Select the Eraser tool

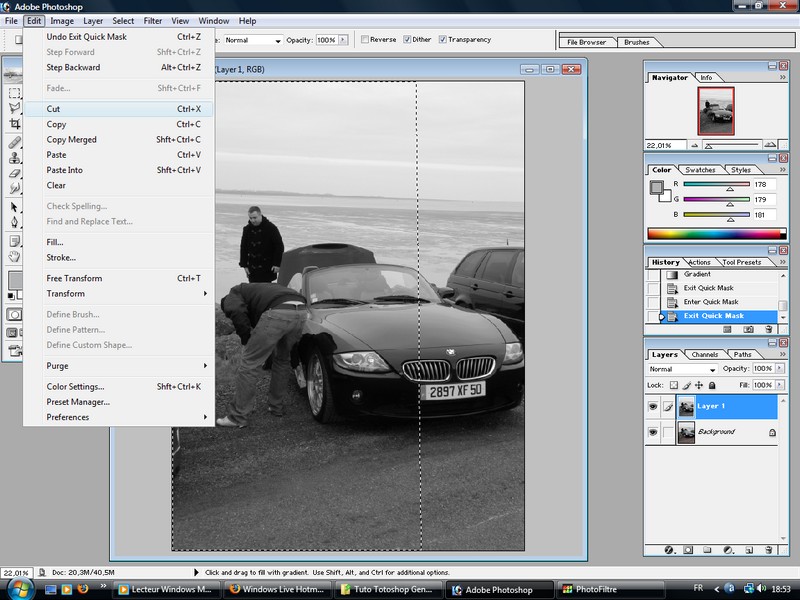(14, 173)
